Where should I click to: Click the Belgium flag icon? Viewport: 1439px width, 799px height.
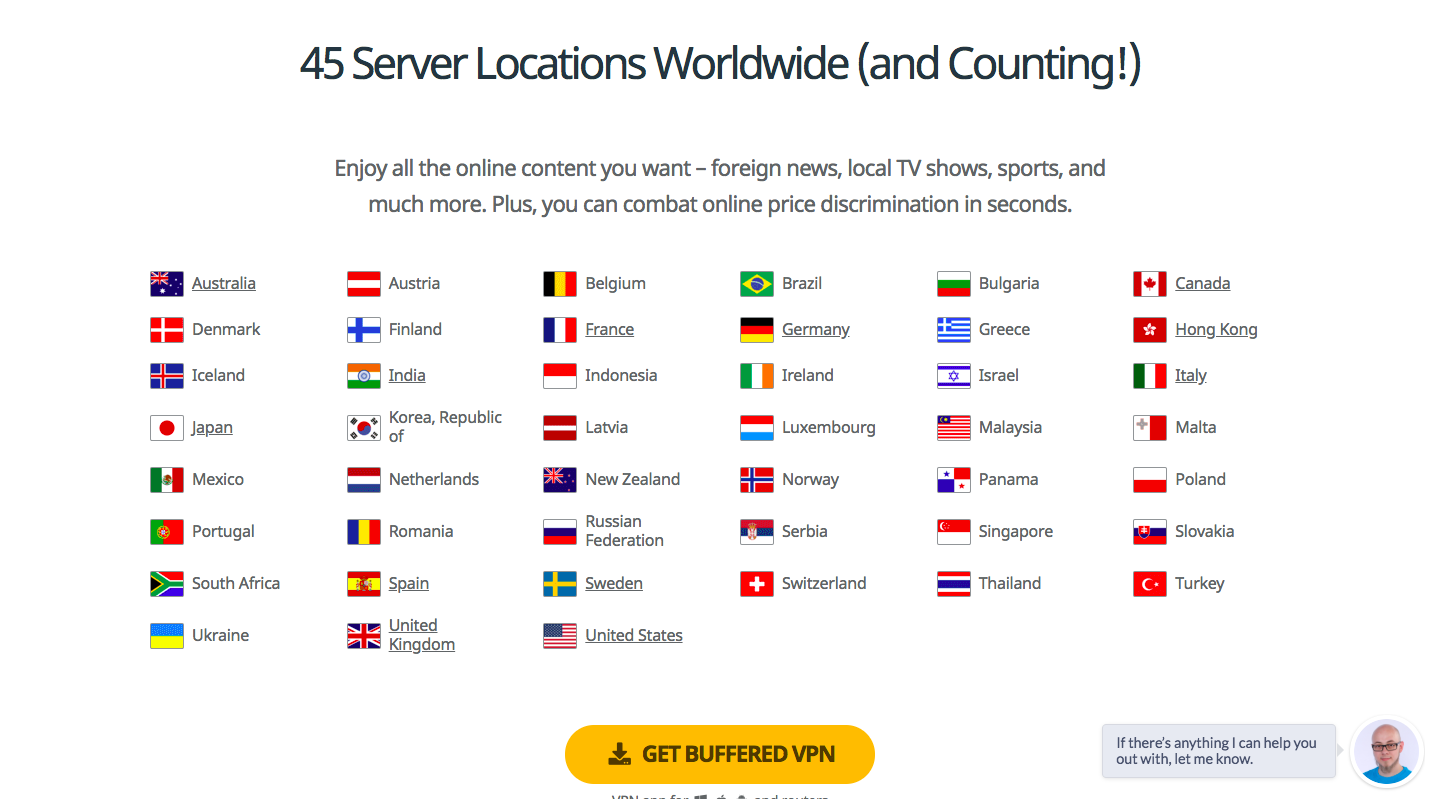[x=560, y=284]
